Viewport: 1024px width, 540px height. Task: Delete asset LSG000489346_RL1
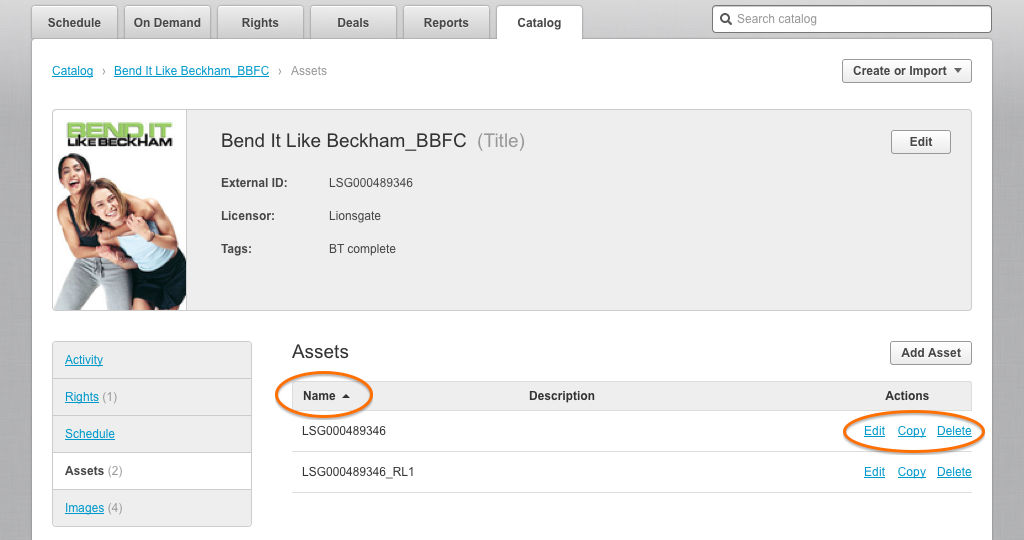click(x=954, y=472)
